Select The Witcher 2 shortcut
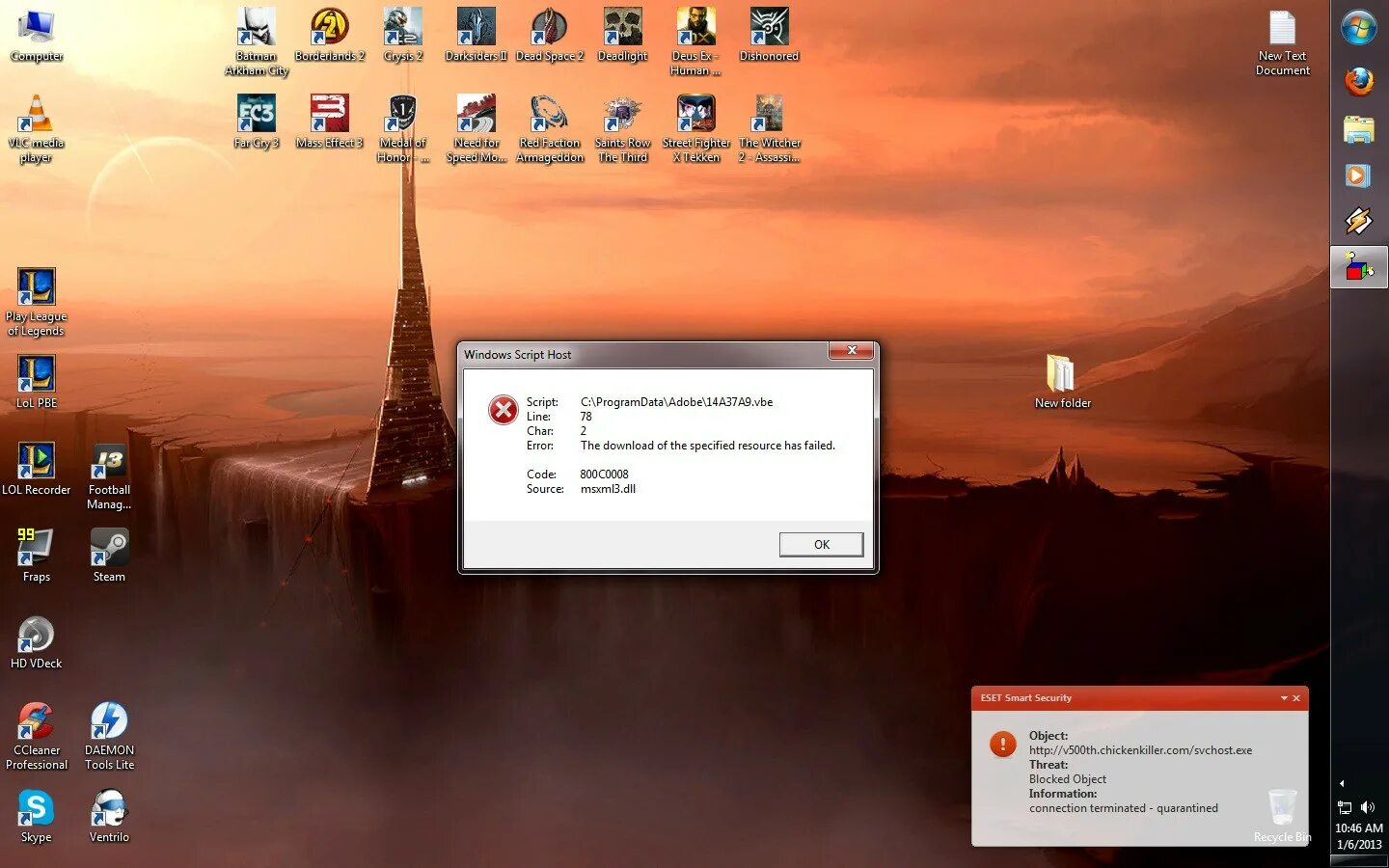This screenshot has width=1389, height=868. coord(769,129)
